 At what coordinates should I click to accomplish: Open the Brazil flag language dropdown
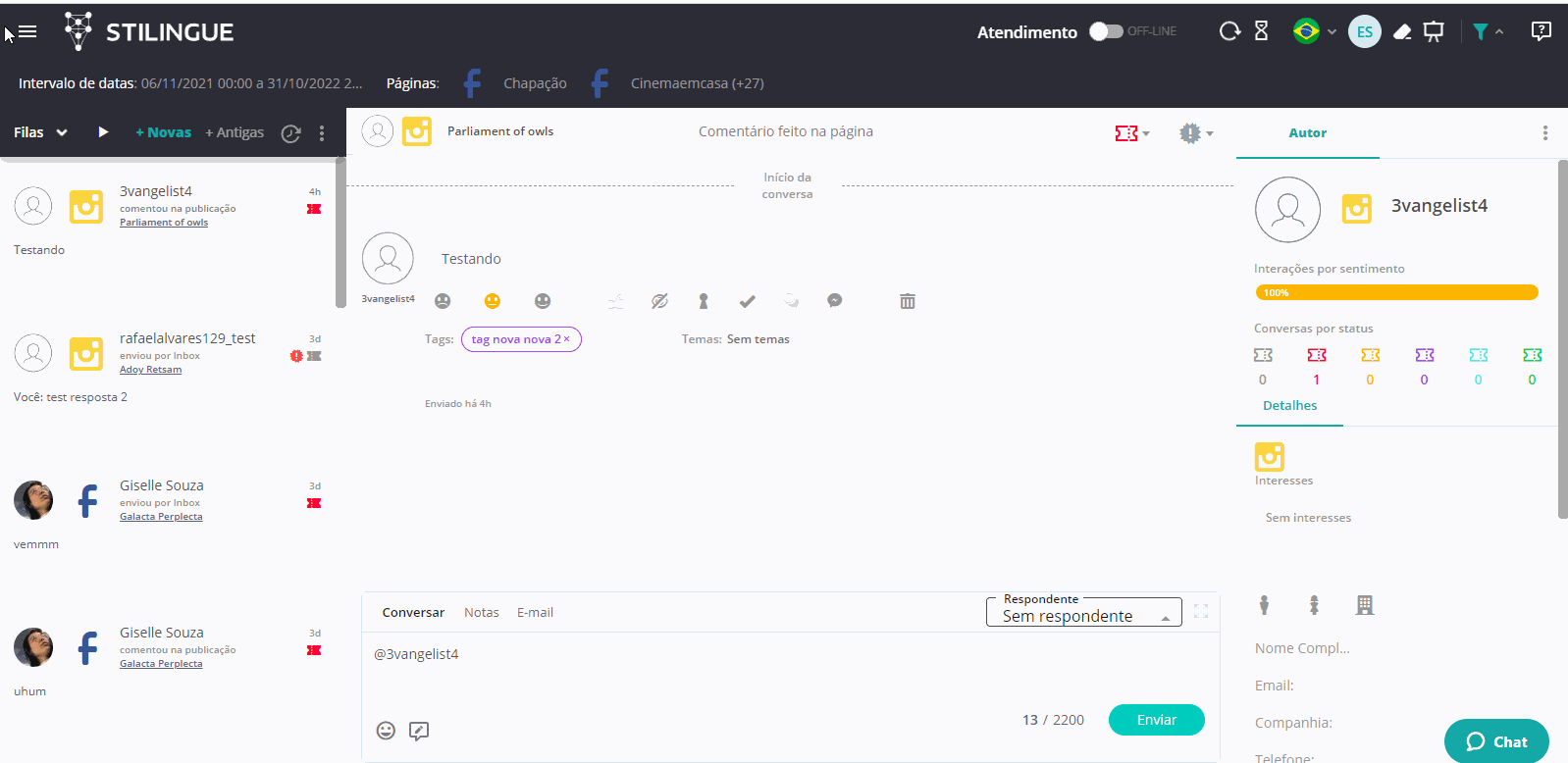[1314, 31]
